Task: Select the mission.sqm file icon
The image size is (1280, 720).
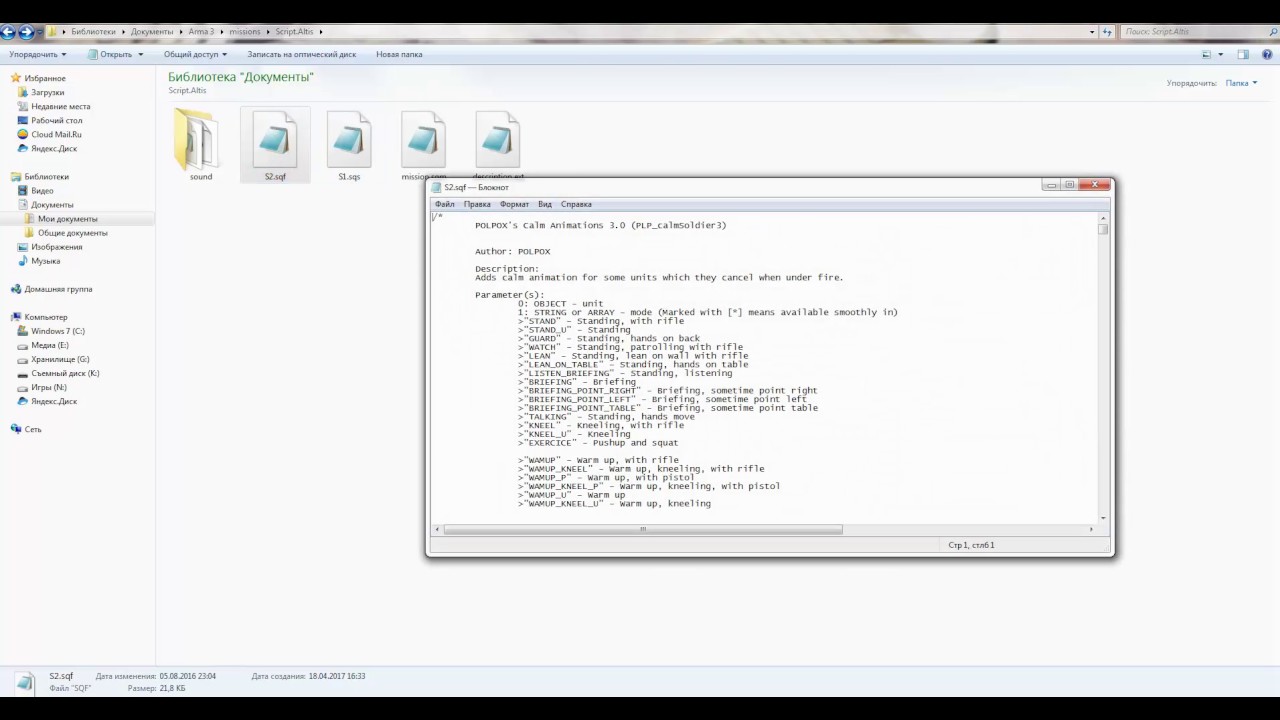Action: [423, 139]
